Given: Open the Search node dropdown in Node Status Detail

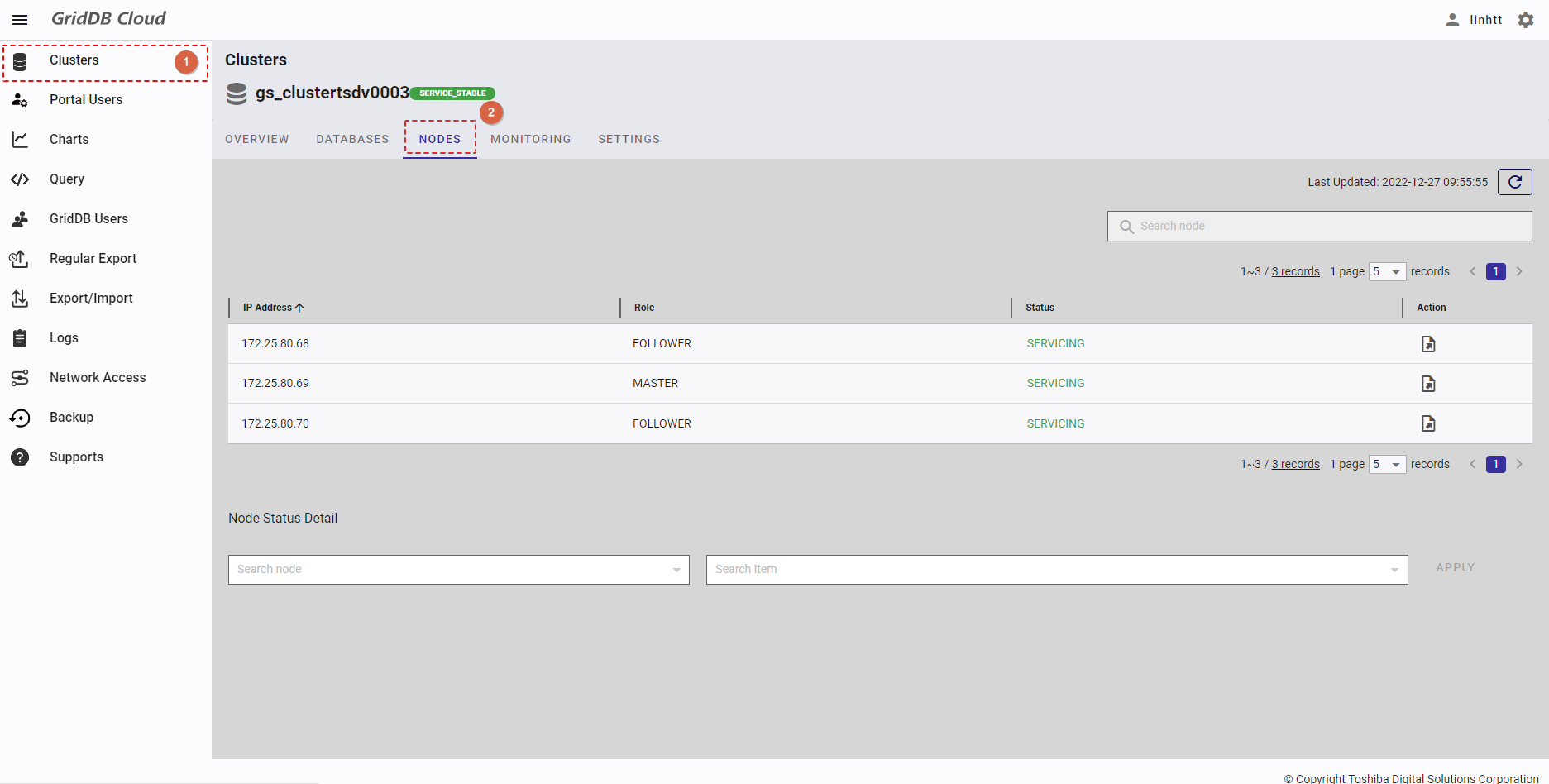Looking at the screenshot, I should (458, 570).
